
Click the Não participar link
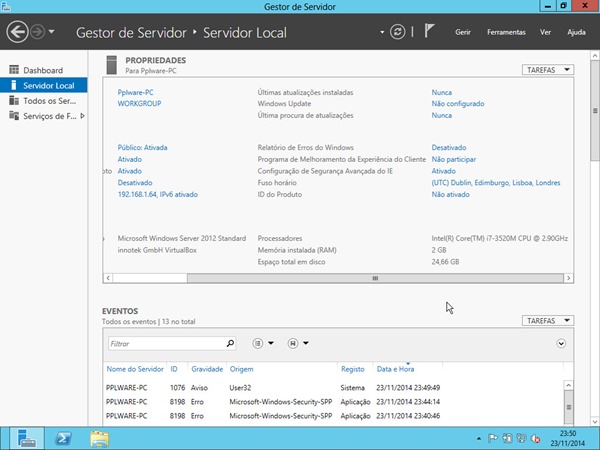point(454,159)
